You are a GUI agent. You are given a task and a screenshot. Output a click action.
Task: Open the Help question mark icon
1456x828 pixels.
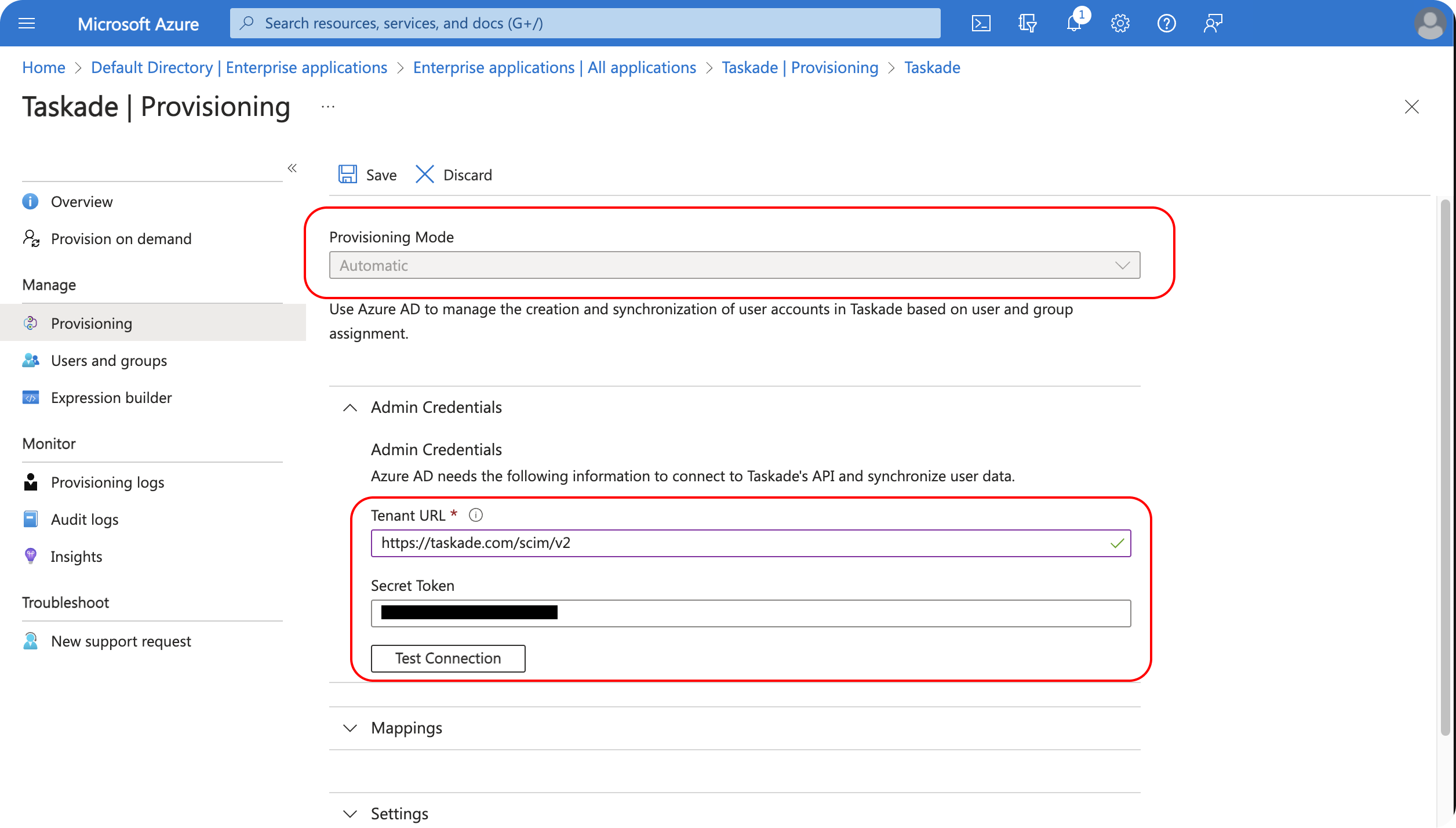pyautogui.click(x=1166, y=23)
